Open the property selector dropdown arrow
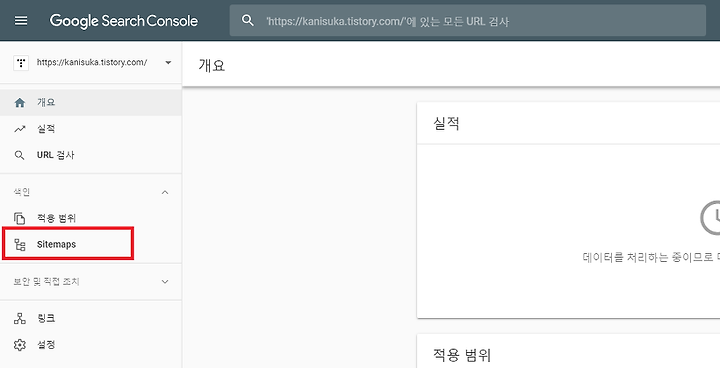 point(168,62)
